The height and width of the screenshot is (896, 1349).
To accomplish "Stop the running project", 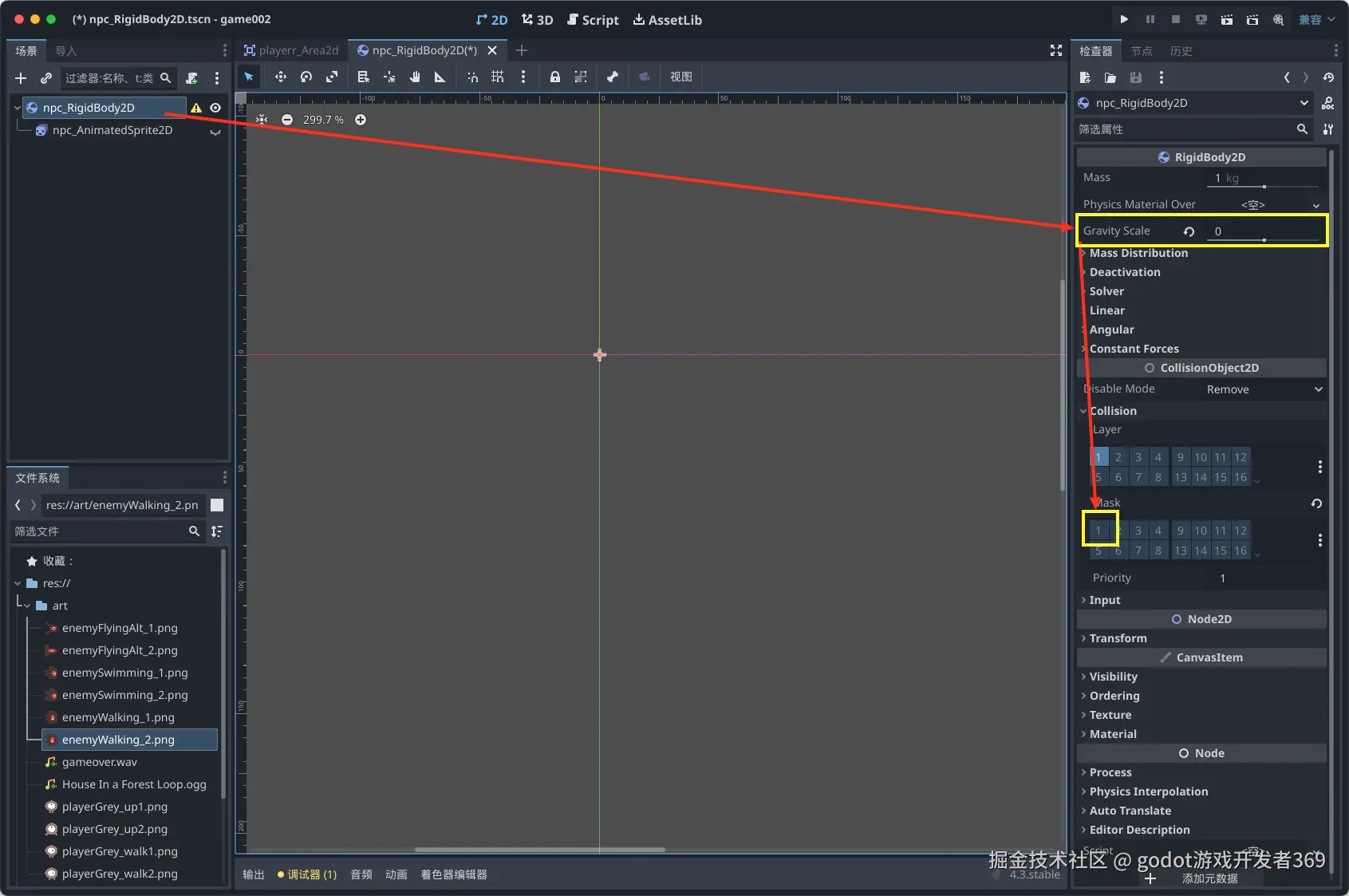I will 1175,19.
